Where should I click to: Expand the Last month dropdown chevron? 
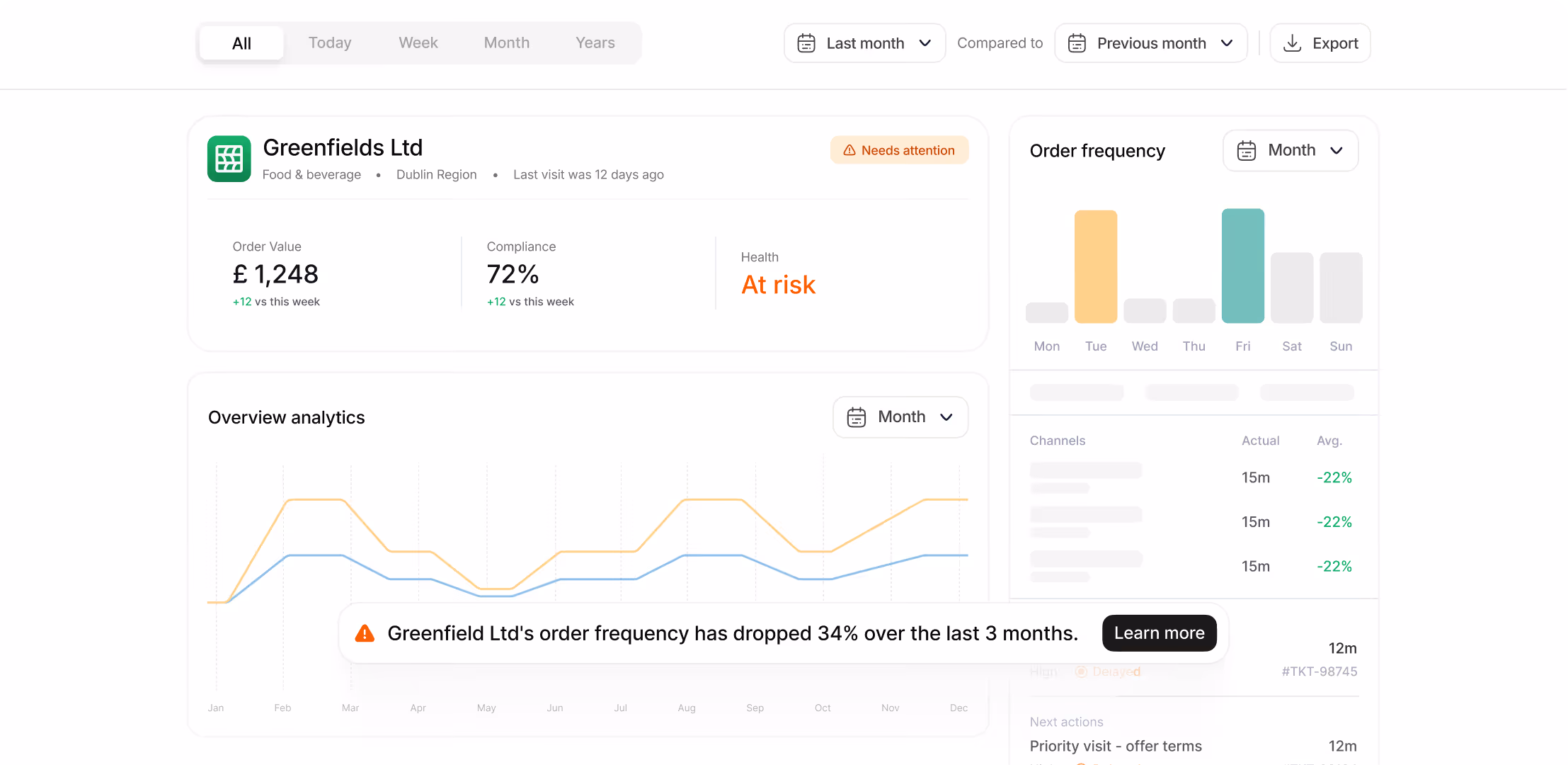coord(925,43)
